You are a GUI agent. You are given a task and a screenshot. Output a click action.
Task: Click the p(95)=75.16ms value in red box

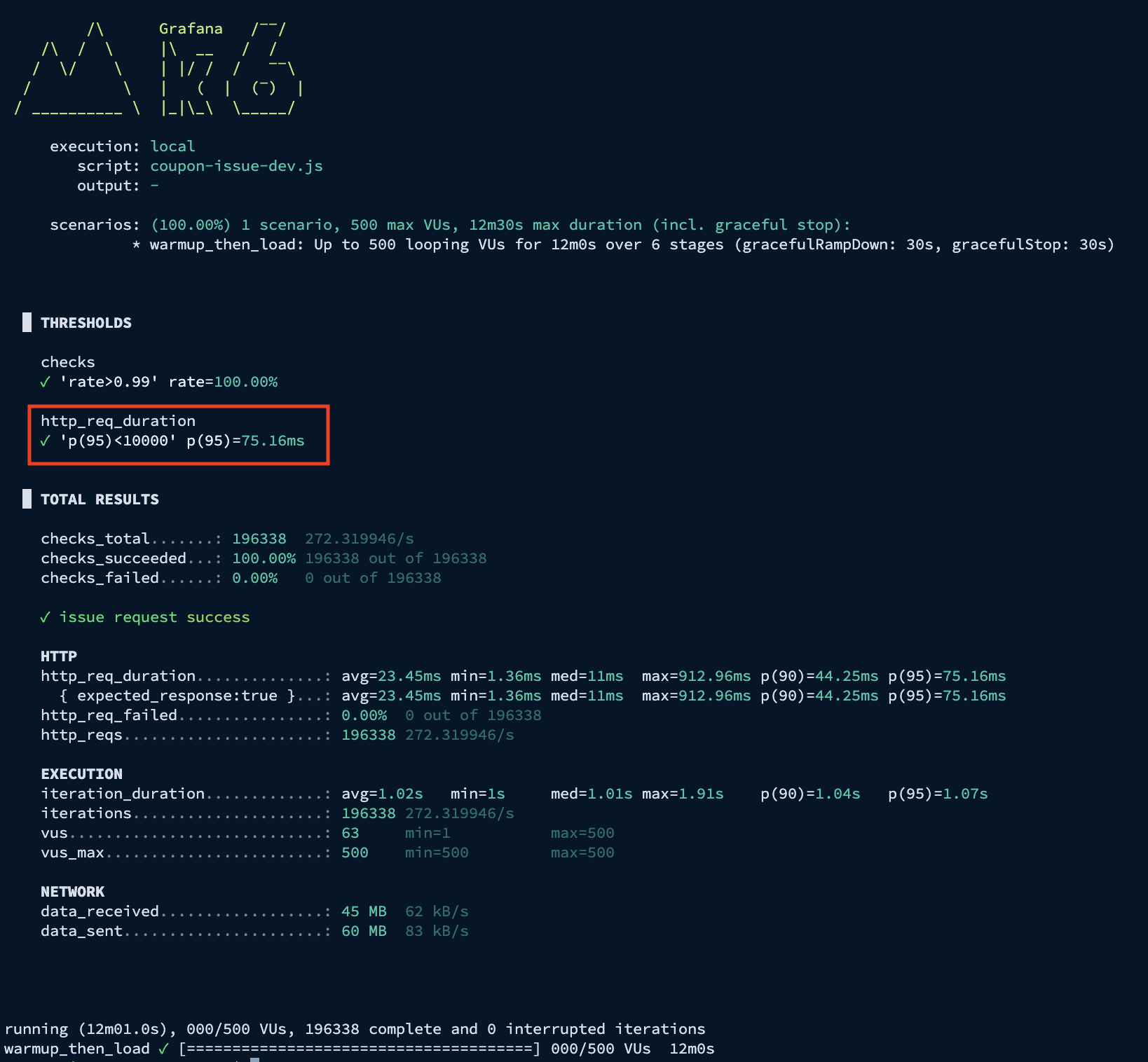coord(245,441)
